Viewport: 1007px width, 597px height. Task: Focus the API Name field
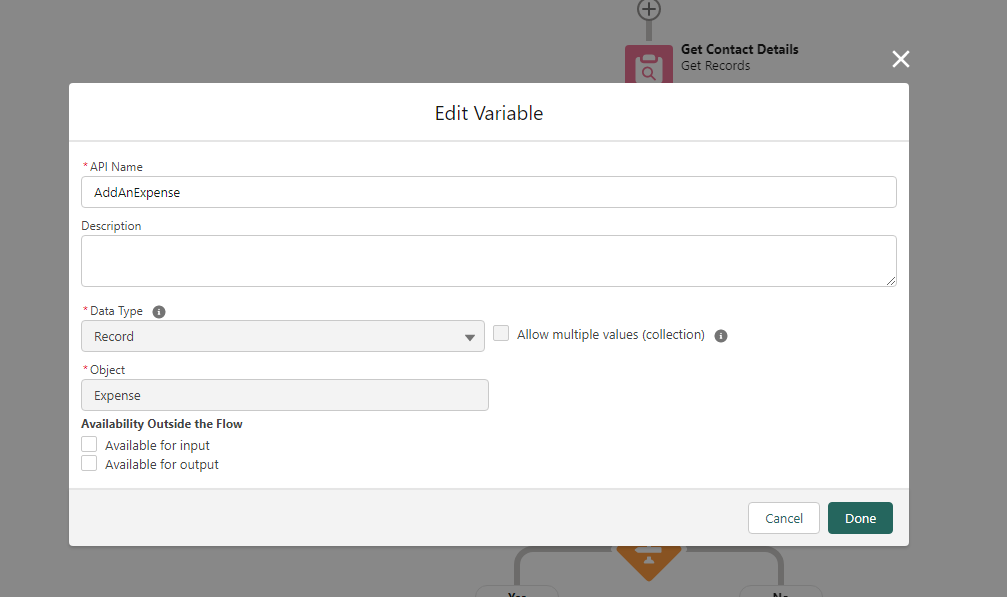488,193
